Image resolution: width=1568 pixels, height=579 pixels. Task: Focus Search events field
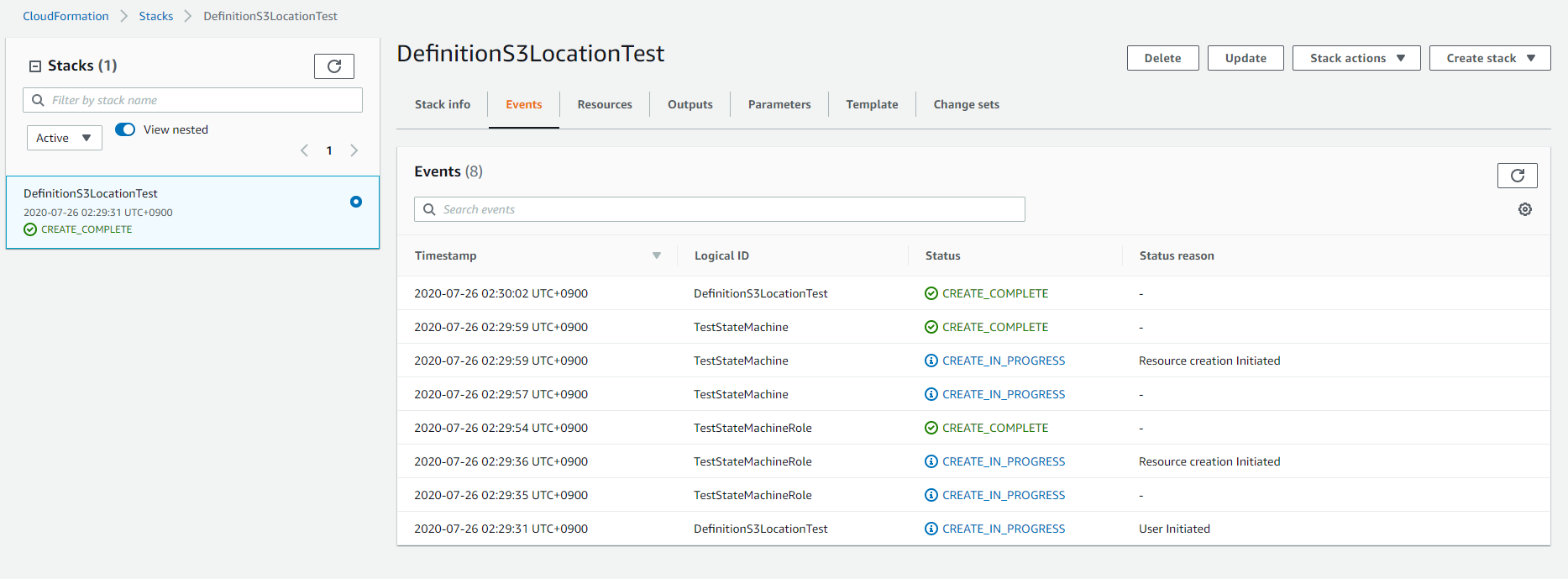(x=720, y=209)
